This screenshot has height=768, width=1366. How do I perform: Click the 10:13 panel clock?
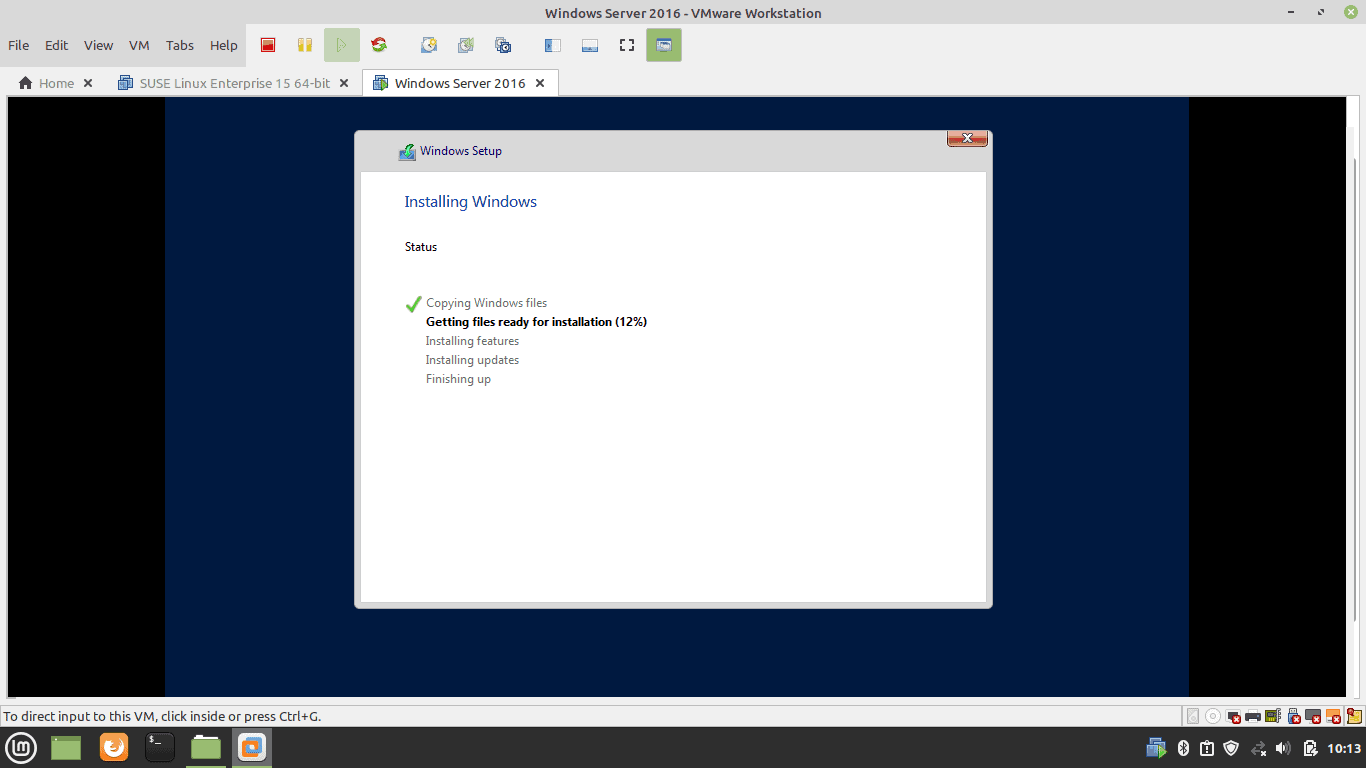(1344, 748)
